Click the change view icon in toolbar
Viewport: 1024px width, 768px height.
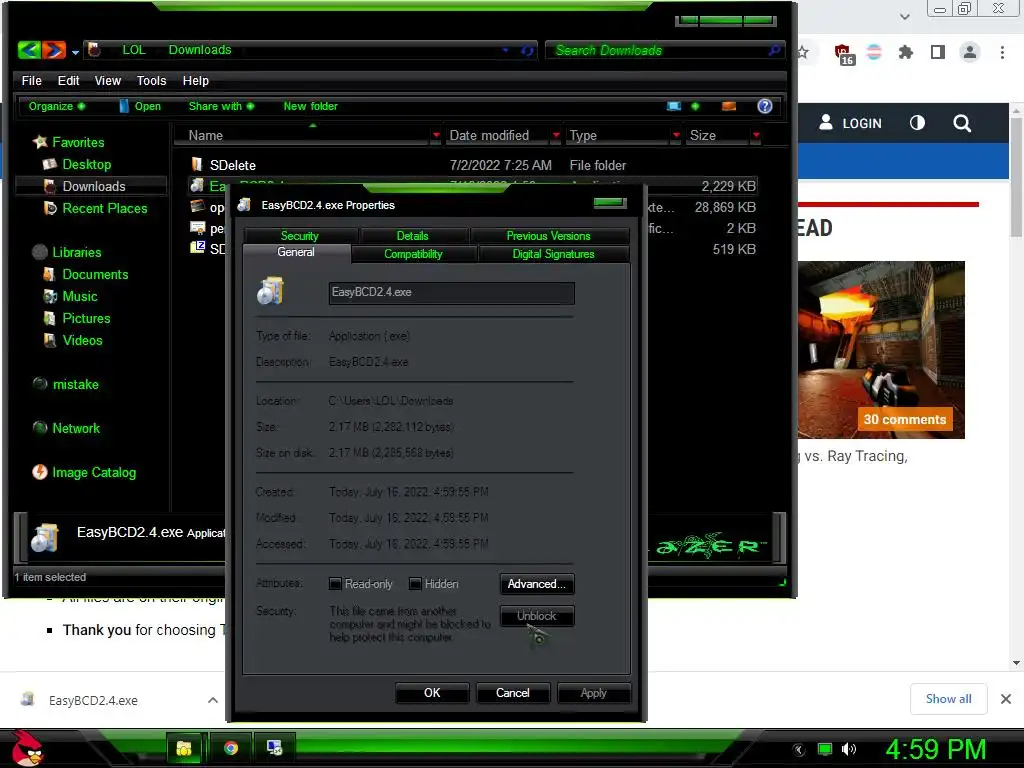[x=674, y=106]
